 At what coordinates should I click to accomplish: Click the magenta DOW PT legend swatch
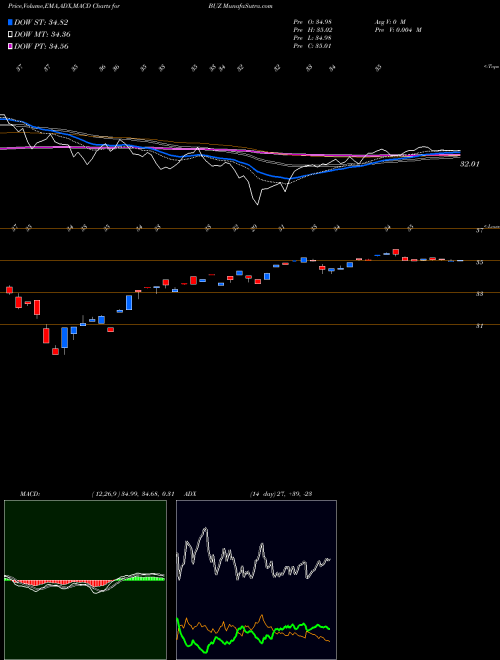tap(10, 46)
